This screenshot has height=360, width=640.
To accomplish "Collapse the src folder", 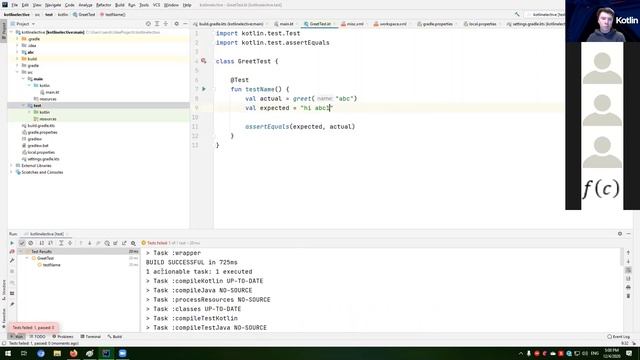I will pos(18,72).
